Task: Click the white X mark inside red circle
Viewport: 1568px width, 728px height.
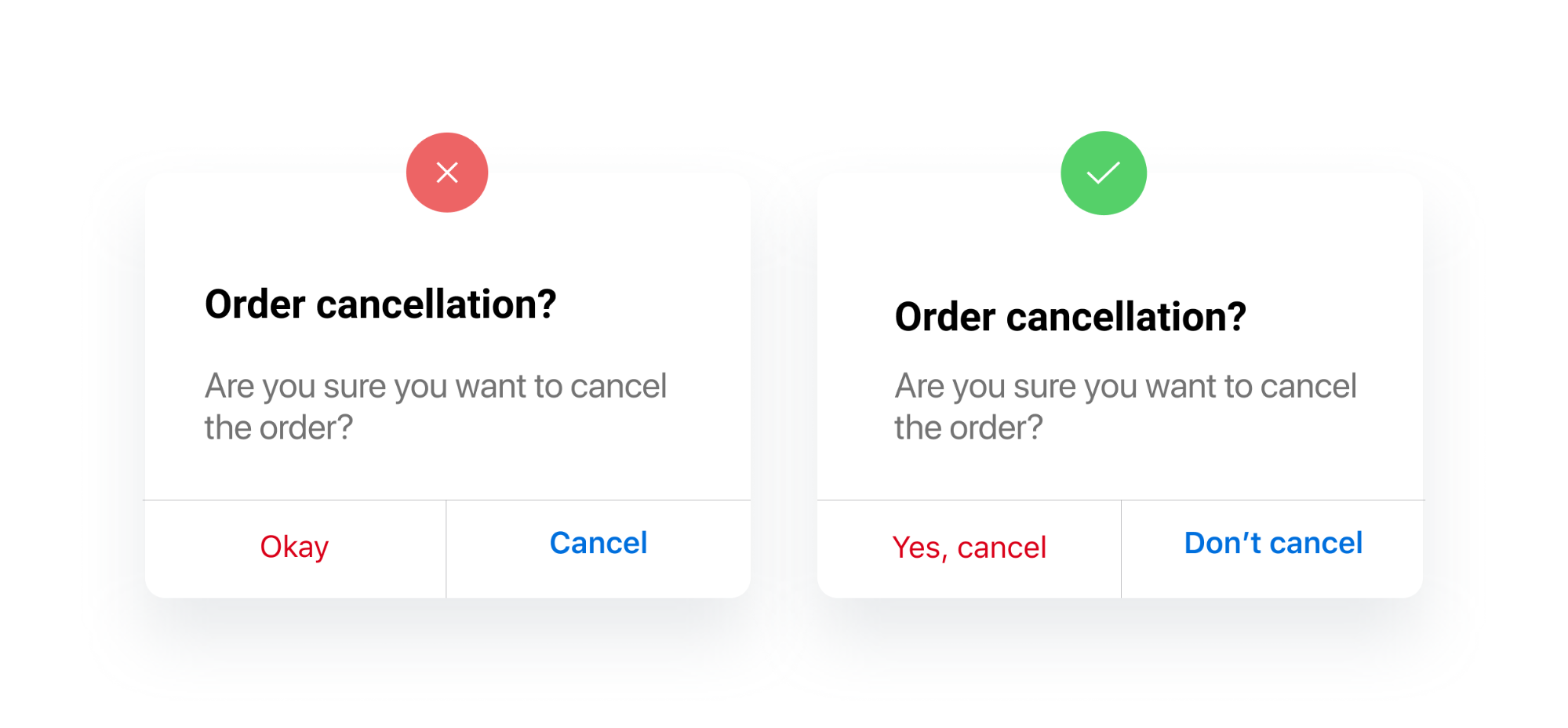Action: [x=447, y=173]
